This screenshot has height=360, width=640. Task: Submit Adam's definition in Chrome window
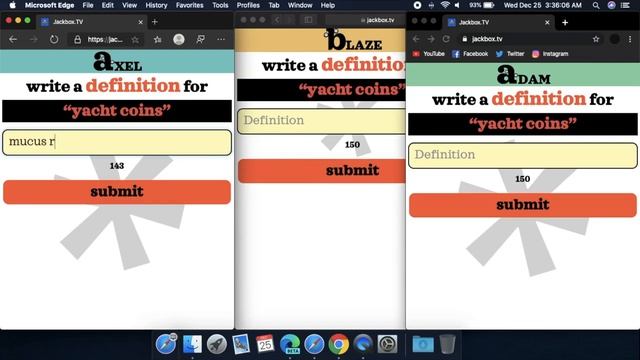[522, 205]
